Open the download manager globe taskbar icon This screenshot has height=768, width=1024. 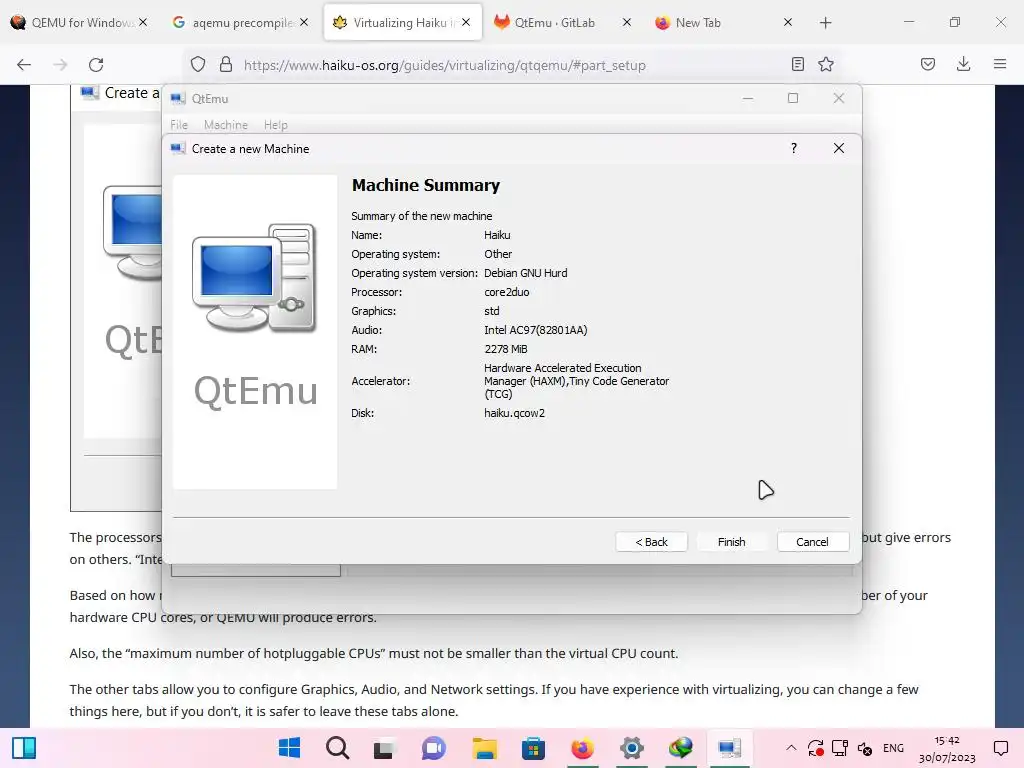[x=680, y=748]
